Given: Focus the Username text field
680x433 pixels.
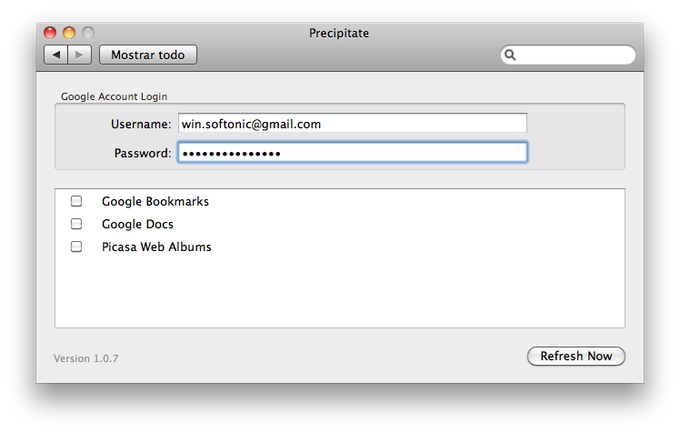Looking at the screenshot, I should click(353, 124).
